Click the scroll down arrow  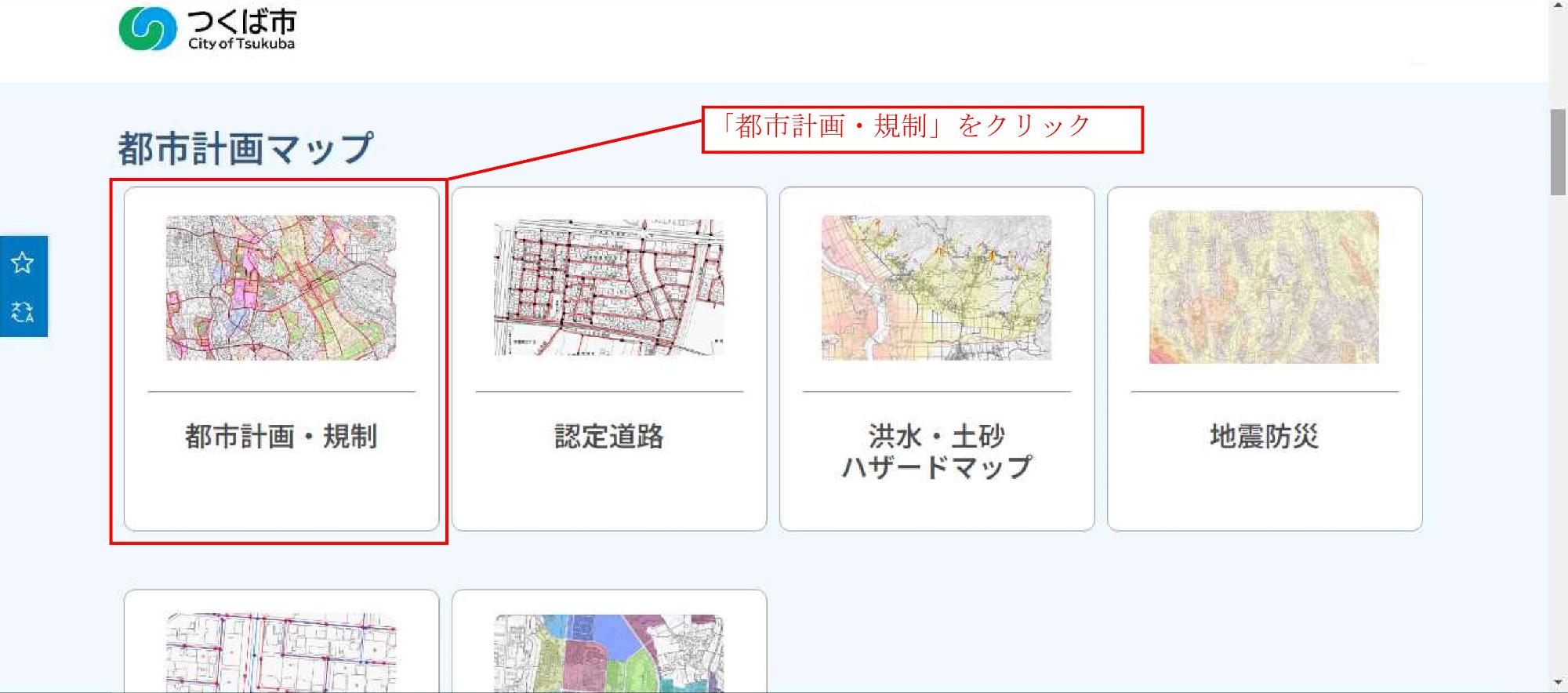click(x=1558, y=684)
